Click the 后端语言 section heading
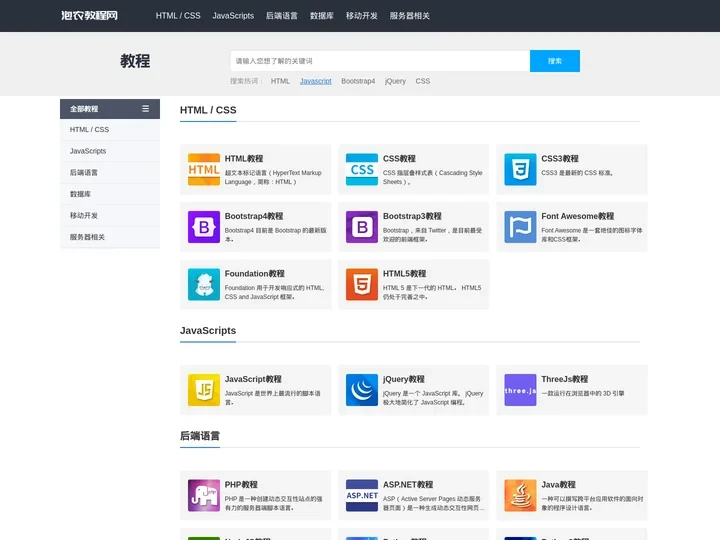Viewport: 720px width, 540px height. tap(200, 436)
